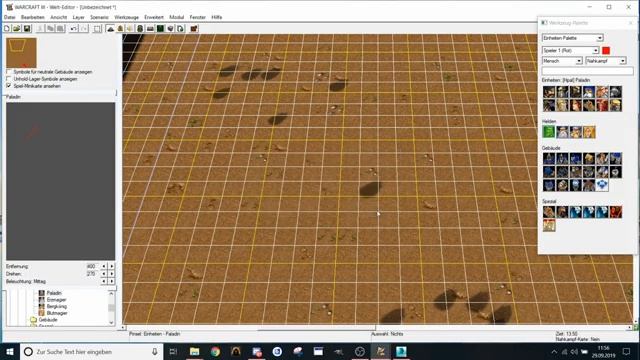
Task: Activate the Selection Brush toolbar icon
Action: (x=97, y=29)
